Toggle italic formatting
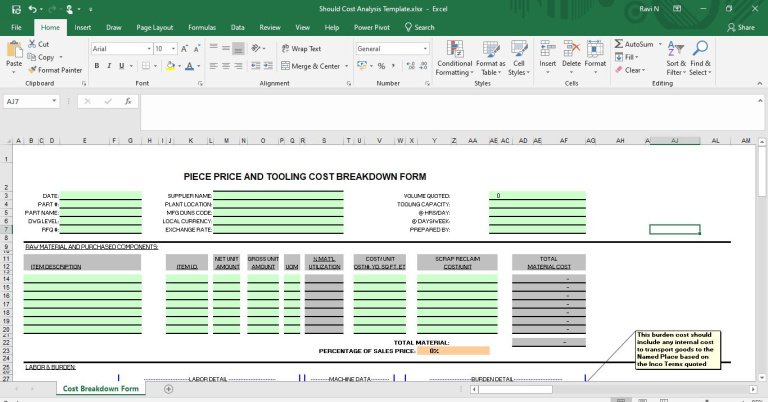768x402 pixels. coord(109,66)
